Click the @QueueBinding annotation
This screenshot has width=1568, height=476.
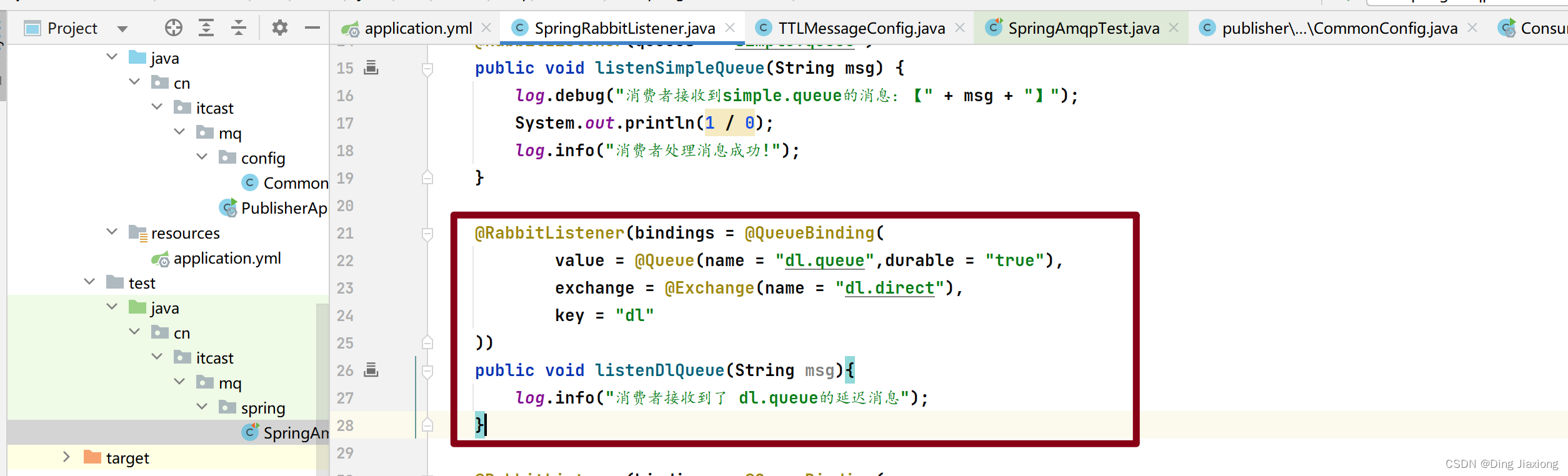point(809,233)
